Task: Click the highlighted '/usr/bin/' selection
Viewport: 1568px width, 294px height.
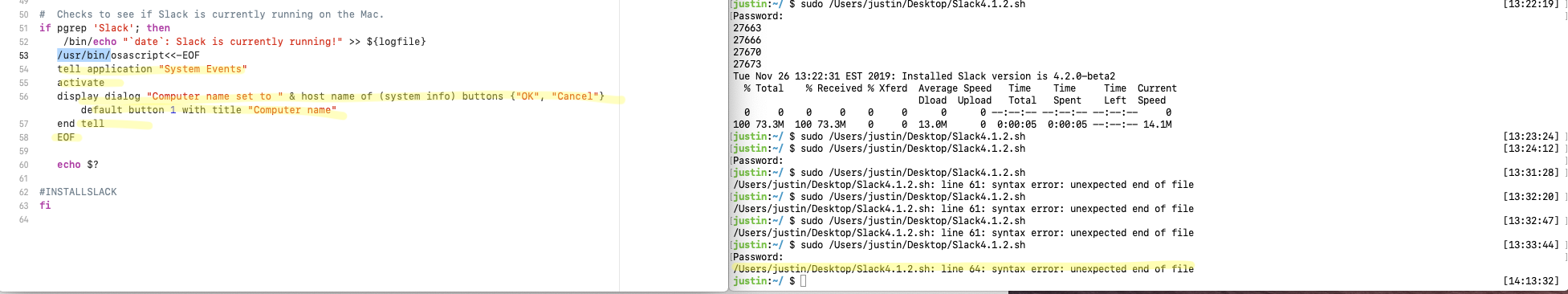Action: 83,55
